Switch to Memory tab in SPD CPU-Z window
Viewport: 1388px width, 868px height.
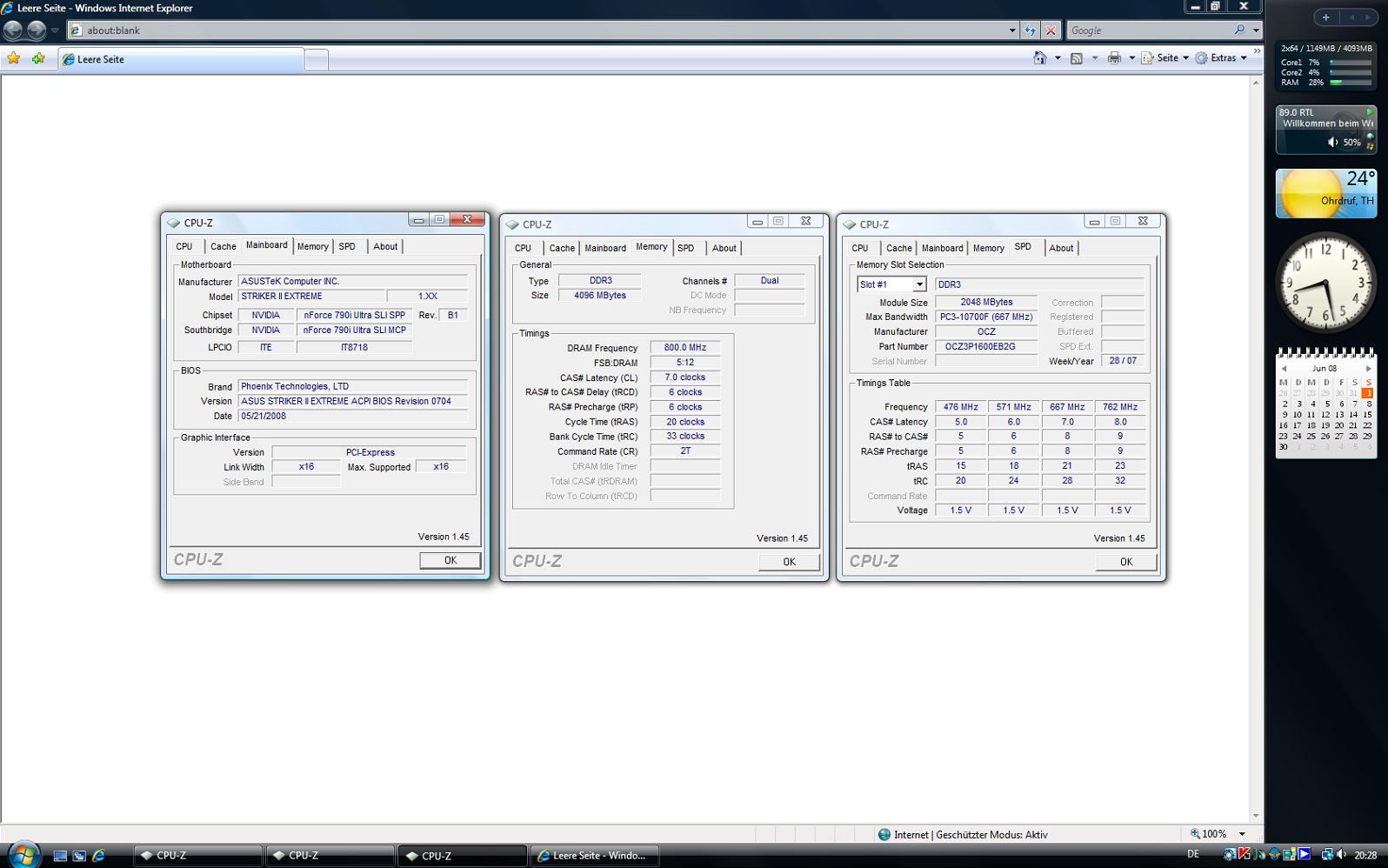click(x=988, y=248)
